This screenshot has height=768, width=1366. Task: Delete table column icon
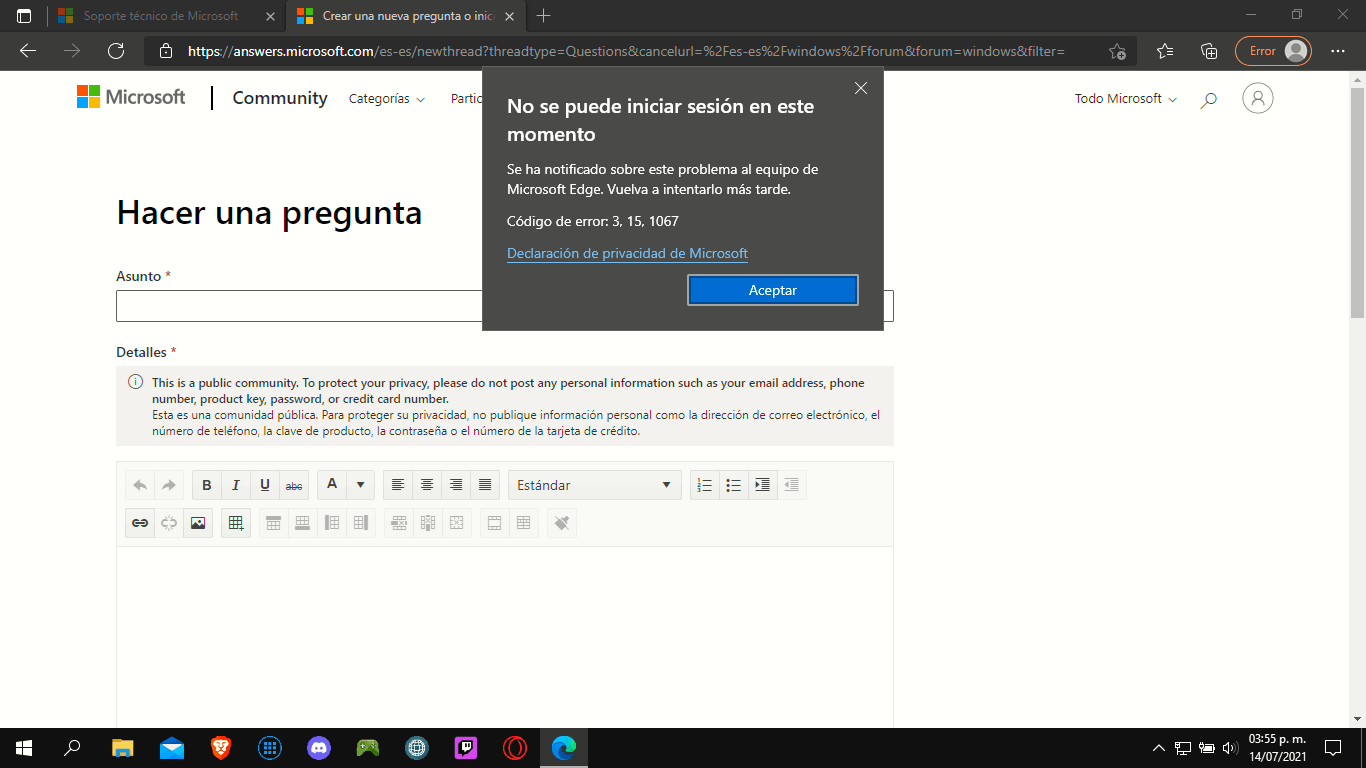tap(428, 523)
